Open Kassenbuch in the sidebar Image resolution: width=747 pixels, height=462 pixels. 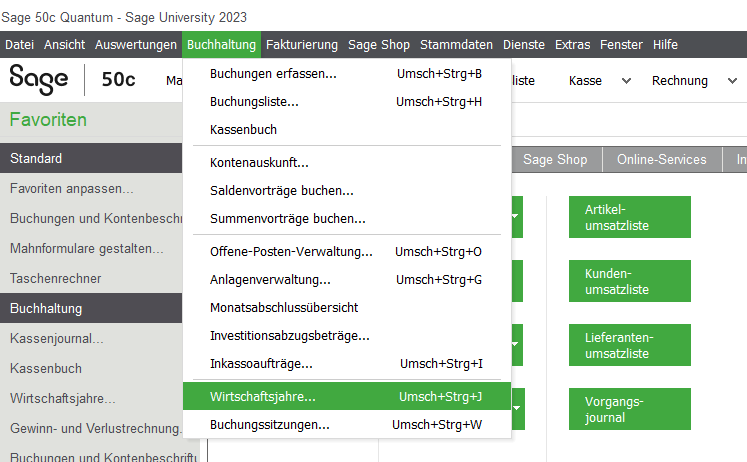click(x=46, y=369)
